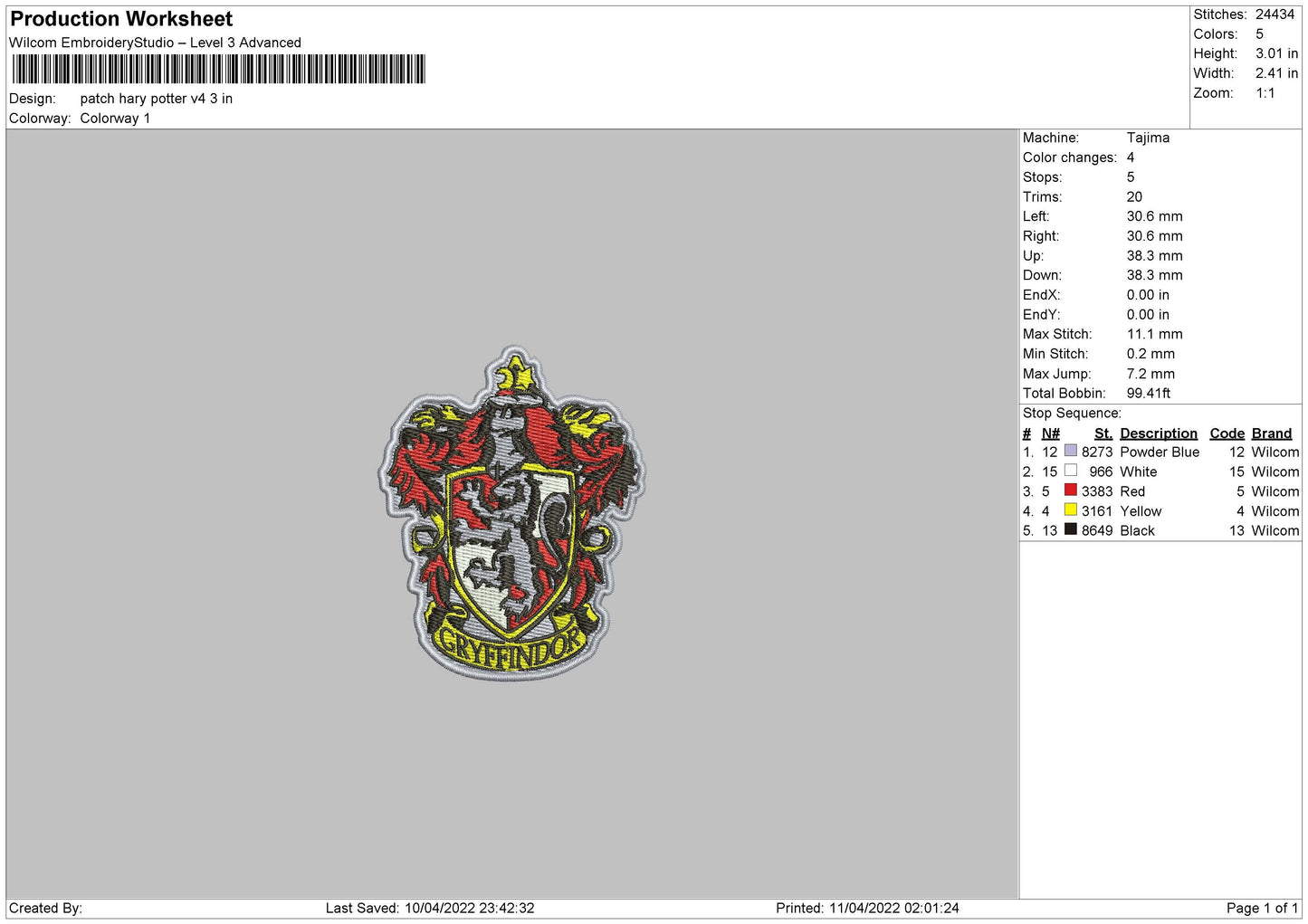Viewport: 1308px width, 924px height.
Task: Click the Trims value "20"
Action: pos(1134,197)
